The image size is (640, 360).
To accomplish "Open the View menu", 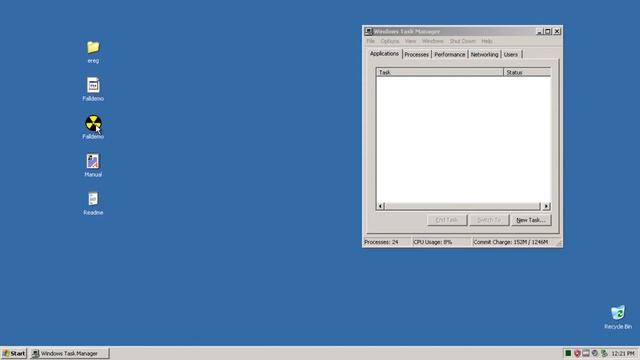I will click(410, 41).
